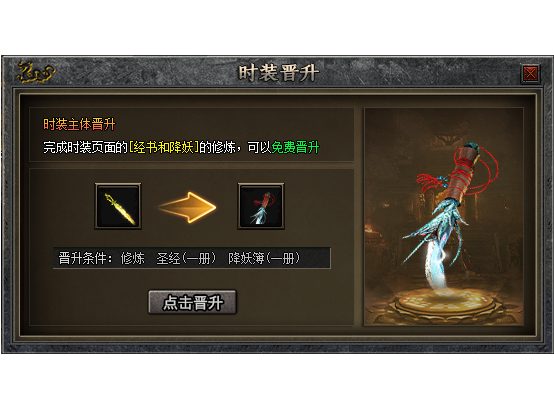The width and height of the screenshot is (554, 409).
Task: Click the glowing golden pedestal in preview
Action: [445, 303]
